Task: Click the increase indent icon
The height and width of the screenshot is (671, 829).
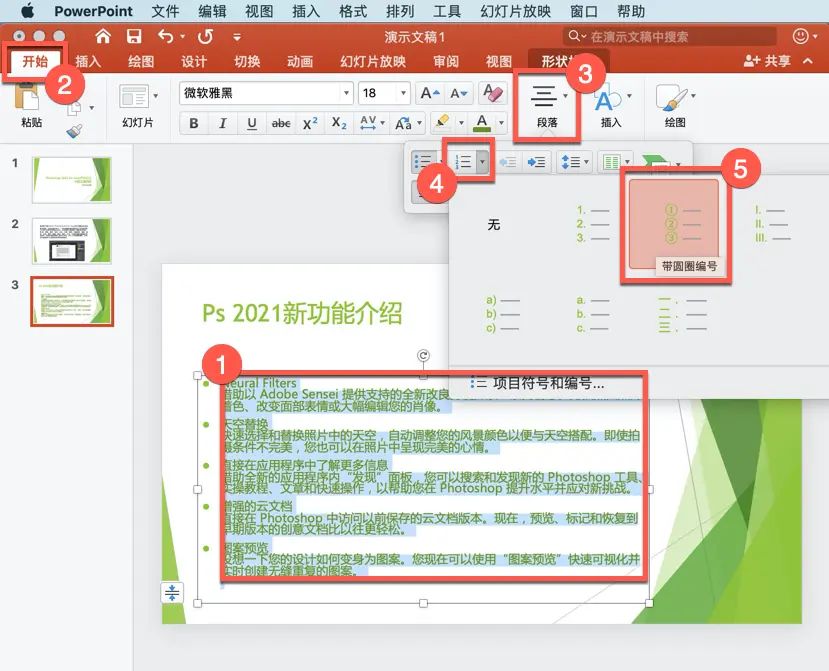Action: click(537, 162)
